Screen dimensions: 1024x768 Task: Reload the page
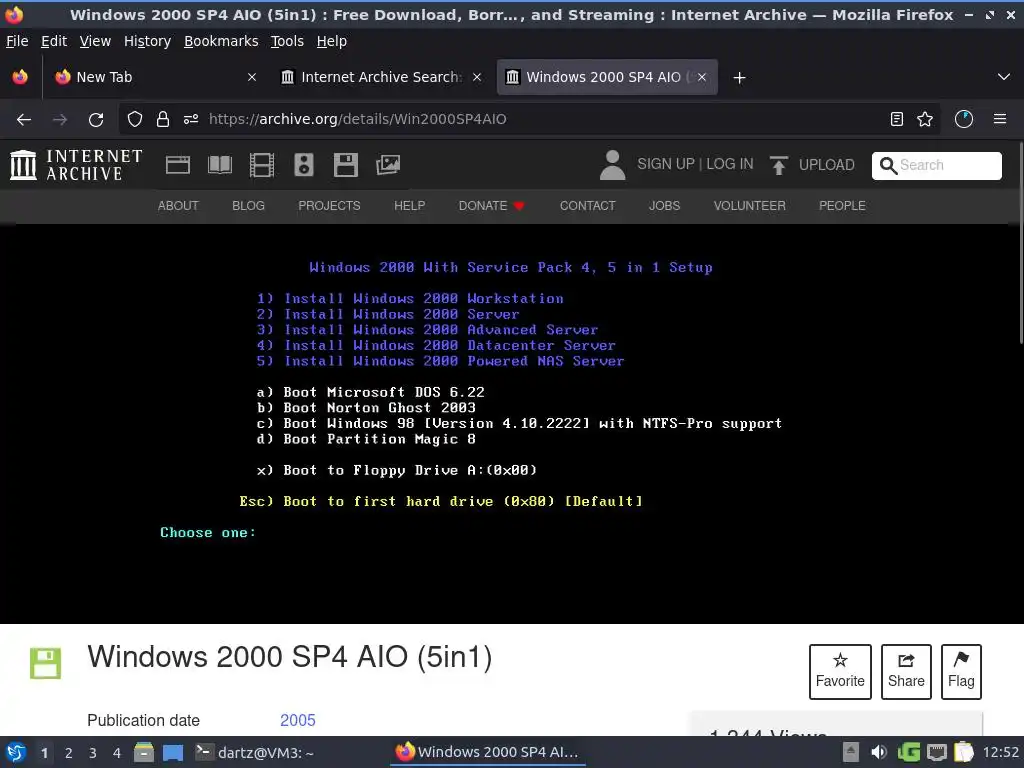96,120
